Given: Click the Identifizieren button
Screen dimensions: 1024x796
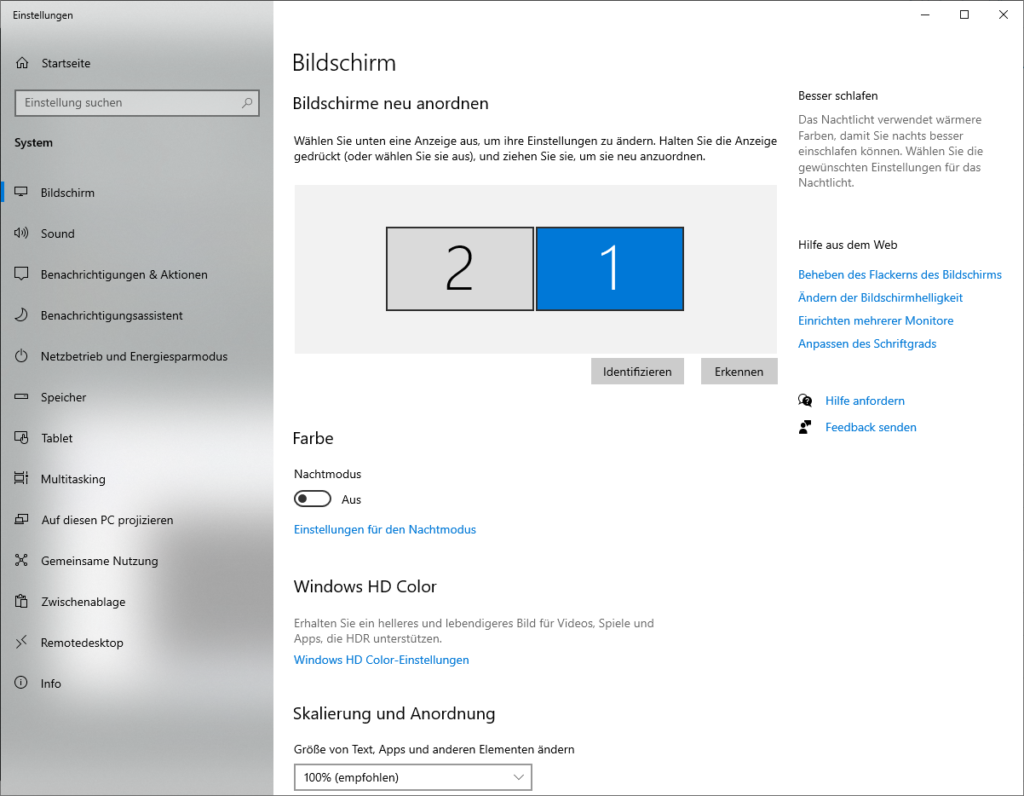Looking at the screenshot, I should point(637,371).
